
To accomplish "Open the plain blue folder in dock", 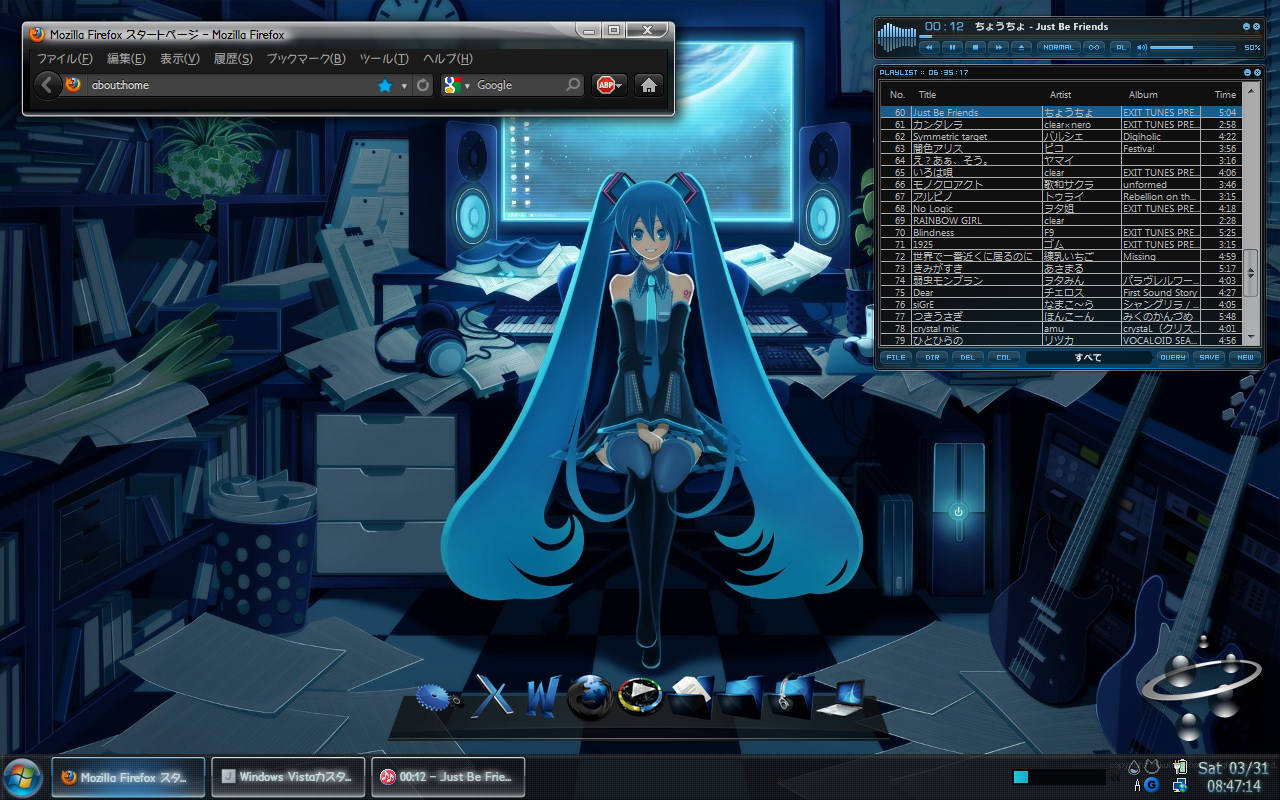I will click(x=741, y=697).
